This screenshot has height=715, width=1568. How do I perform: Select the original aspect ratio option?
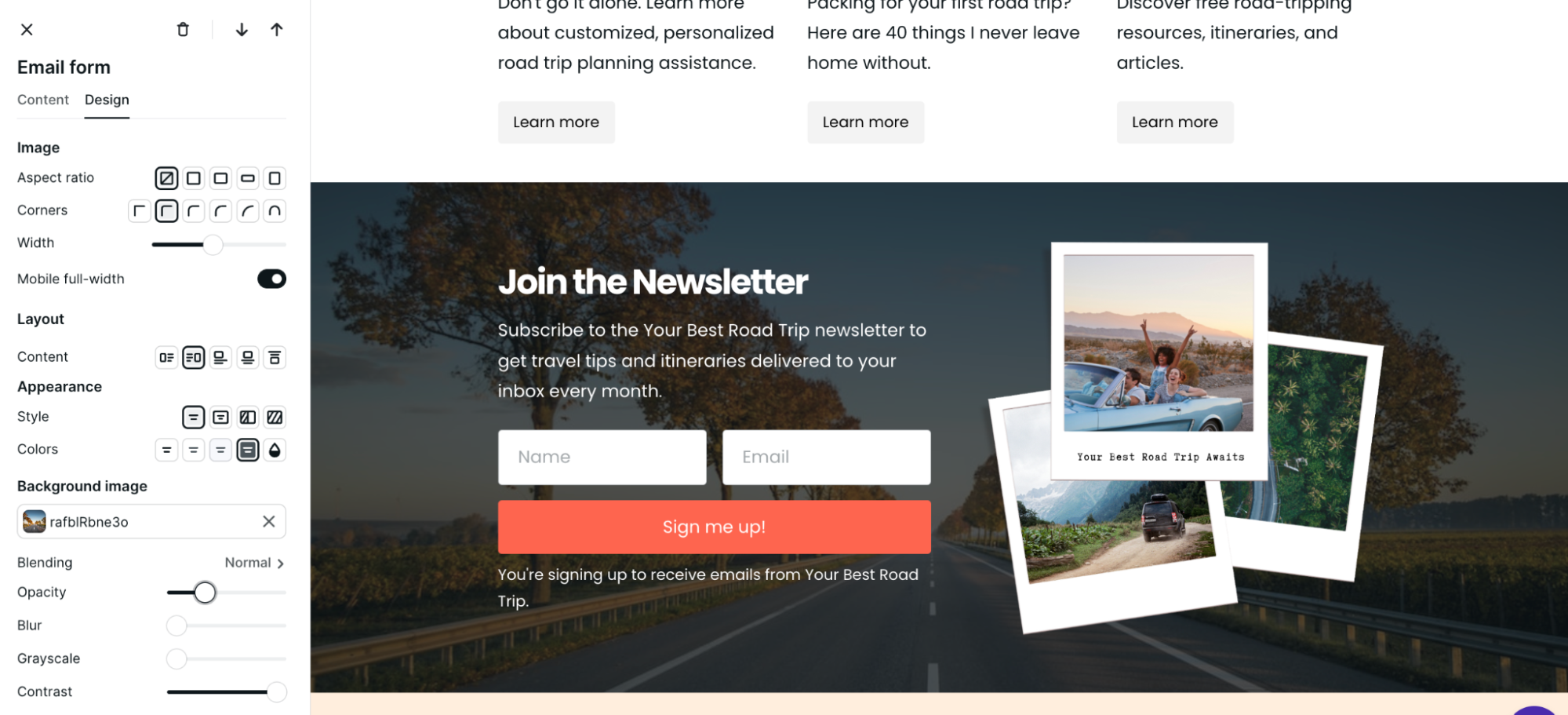click(x=166, y=178)
